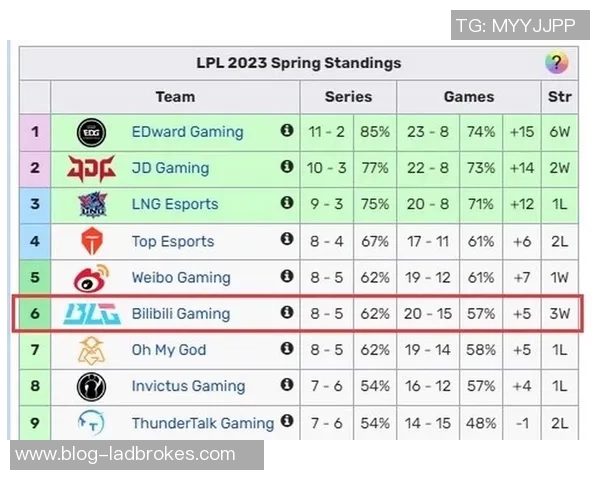Click the Games column header
Image resolution: width=600 pixels, height=480 pixels.
[x=469, y=97]
